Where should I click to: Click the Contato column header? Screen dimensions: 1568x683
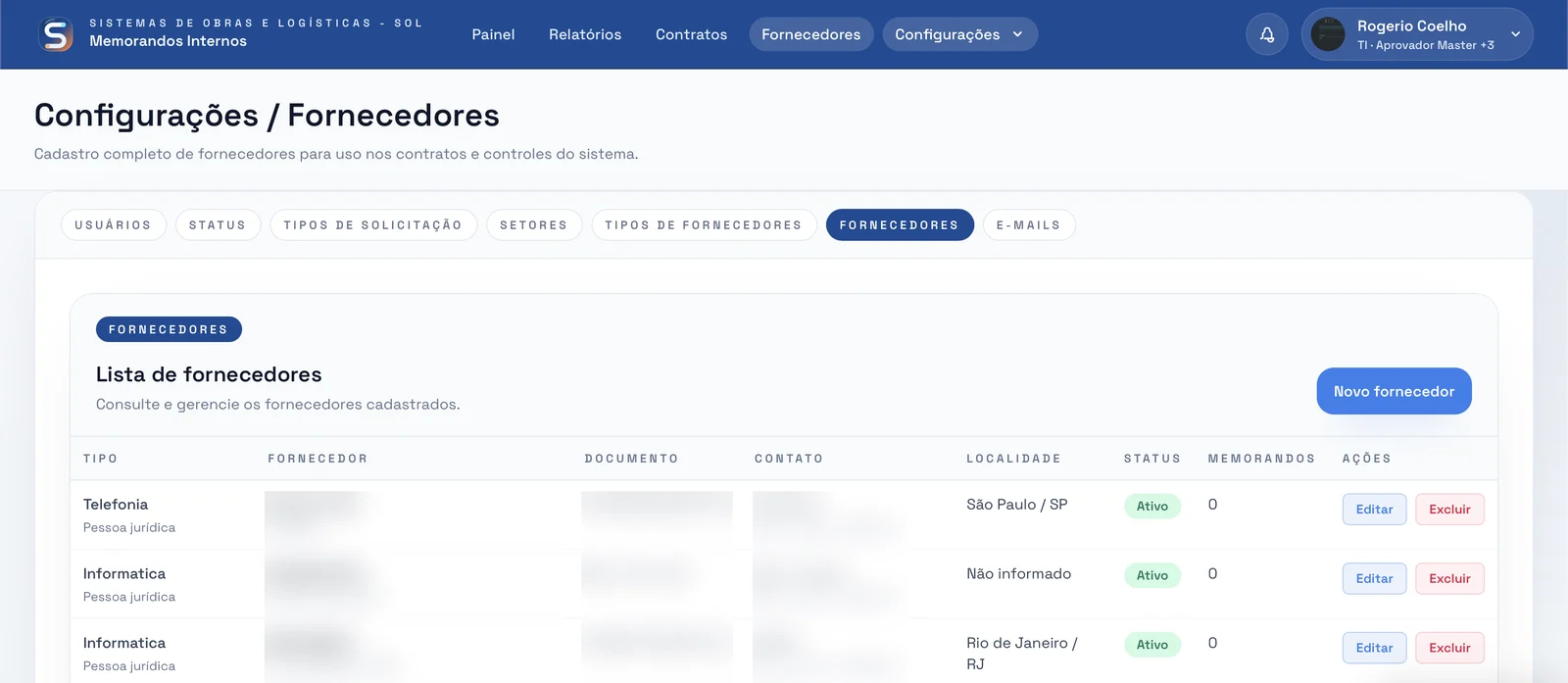pyautogui.click(x=789, y=459)
